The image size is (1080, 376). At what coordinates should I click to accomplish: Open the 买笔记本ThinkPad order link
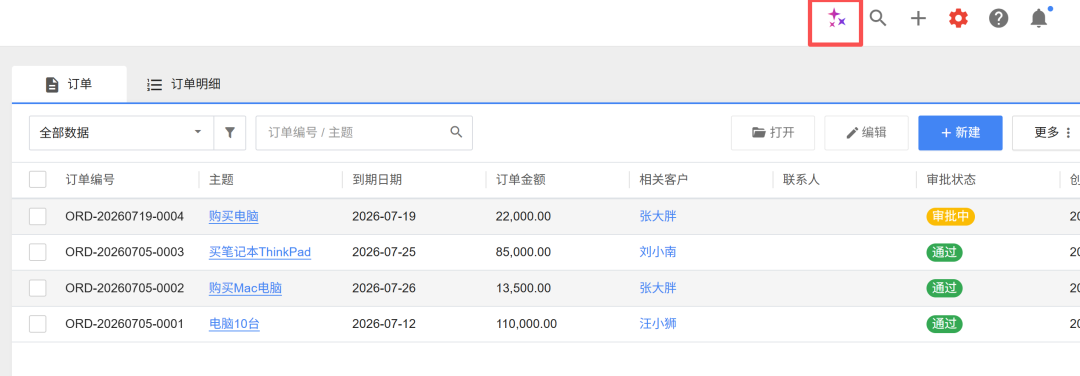260,252
